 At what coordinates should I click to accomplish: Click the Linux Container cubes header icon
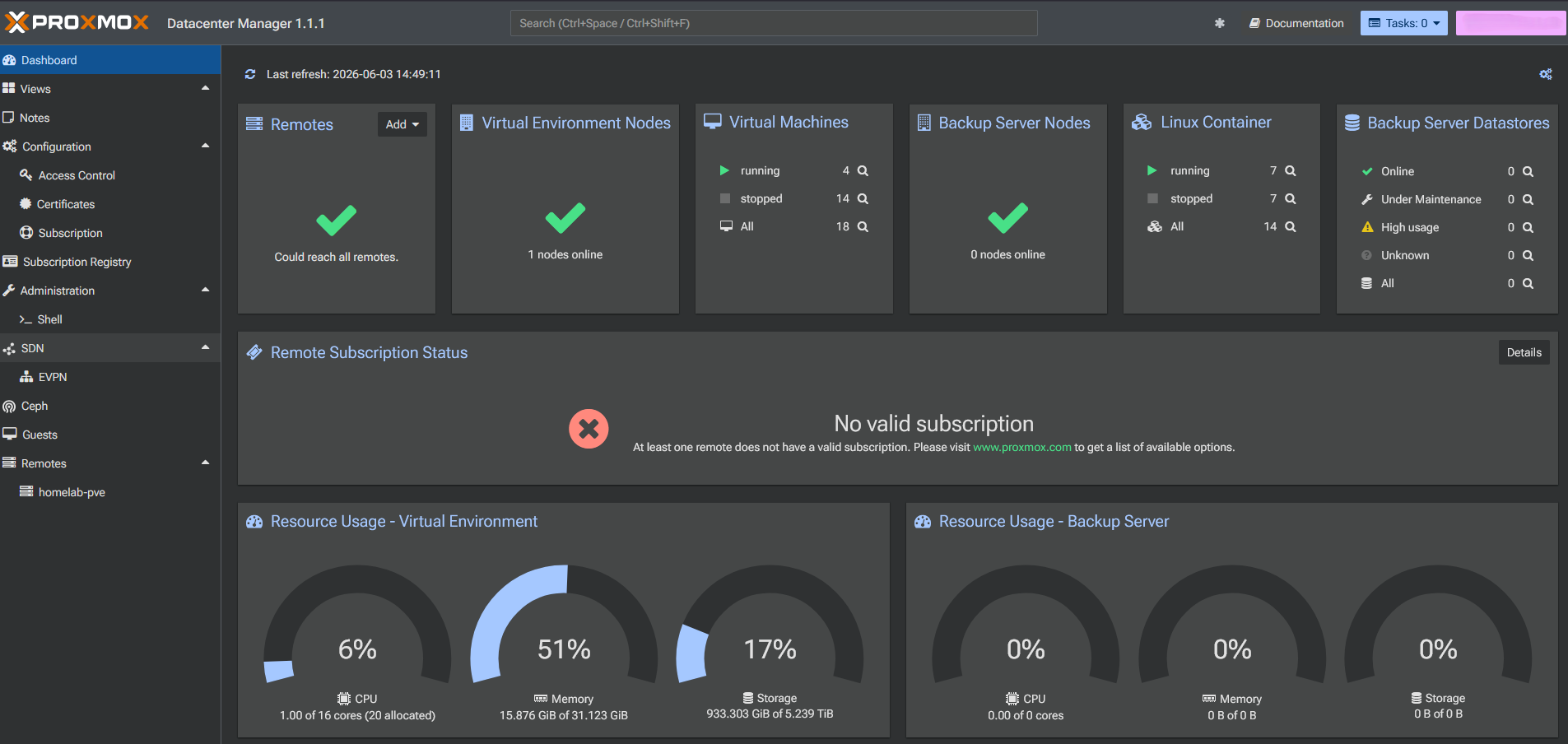click(1142, 123)
